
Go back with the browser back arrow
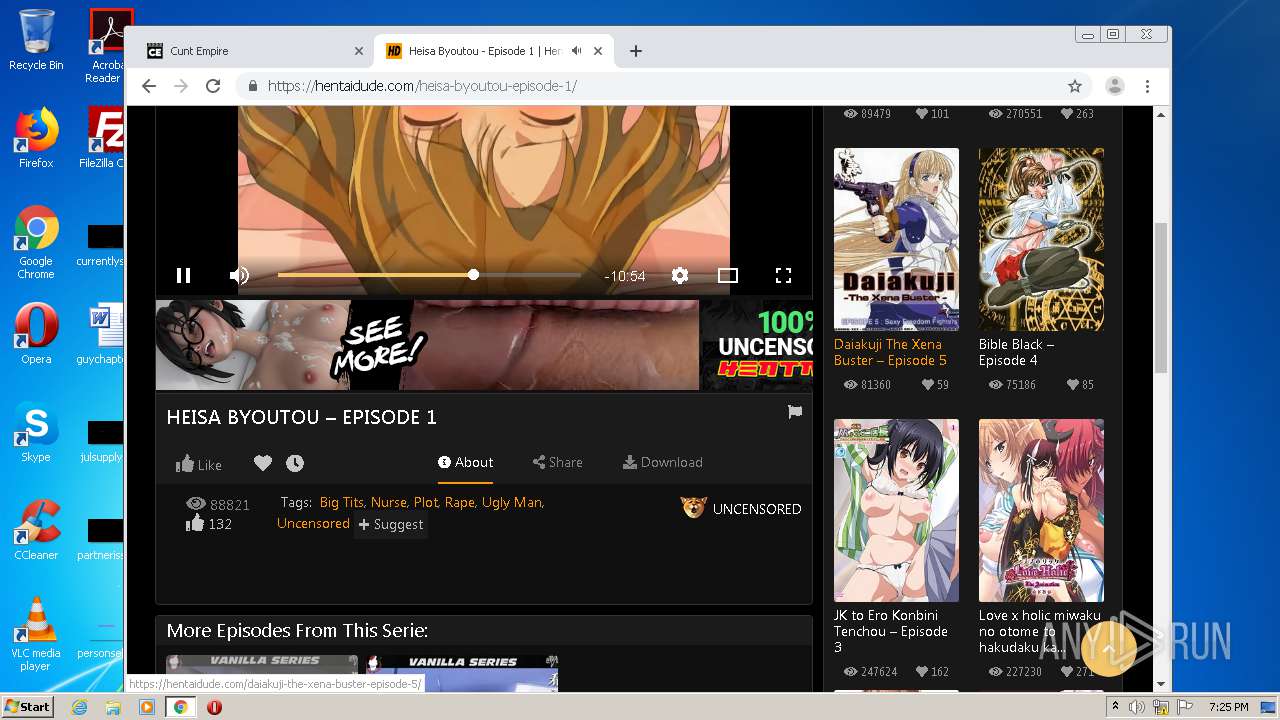point(149,86)
